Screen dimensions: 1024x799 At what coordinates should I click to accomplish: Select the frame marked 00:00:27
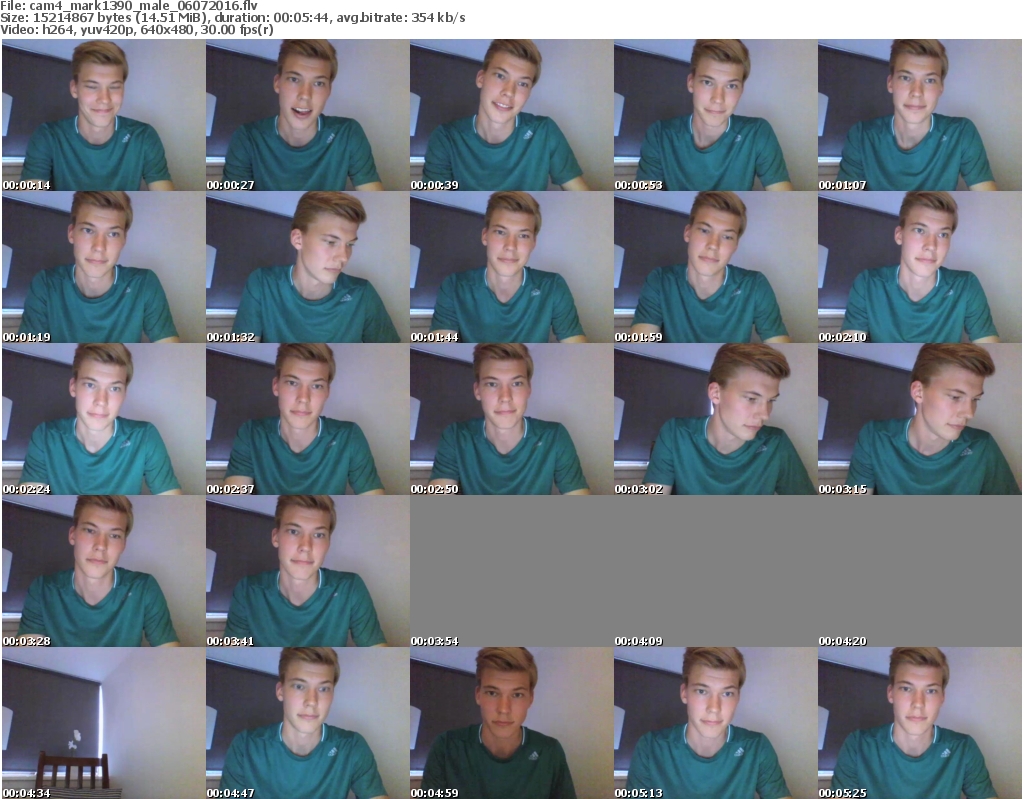pos(307,115)
